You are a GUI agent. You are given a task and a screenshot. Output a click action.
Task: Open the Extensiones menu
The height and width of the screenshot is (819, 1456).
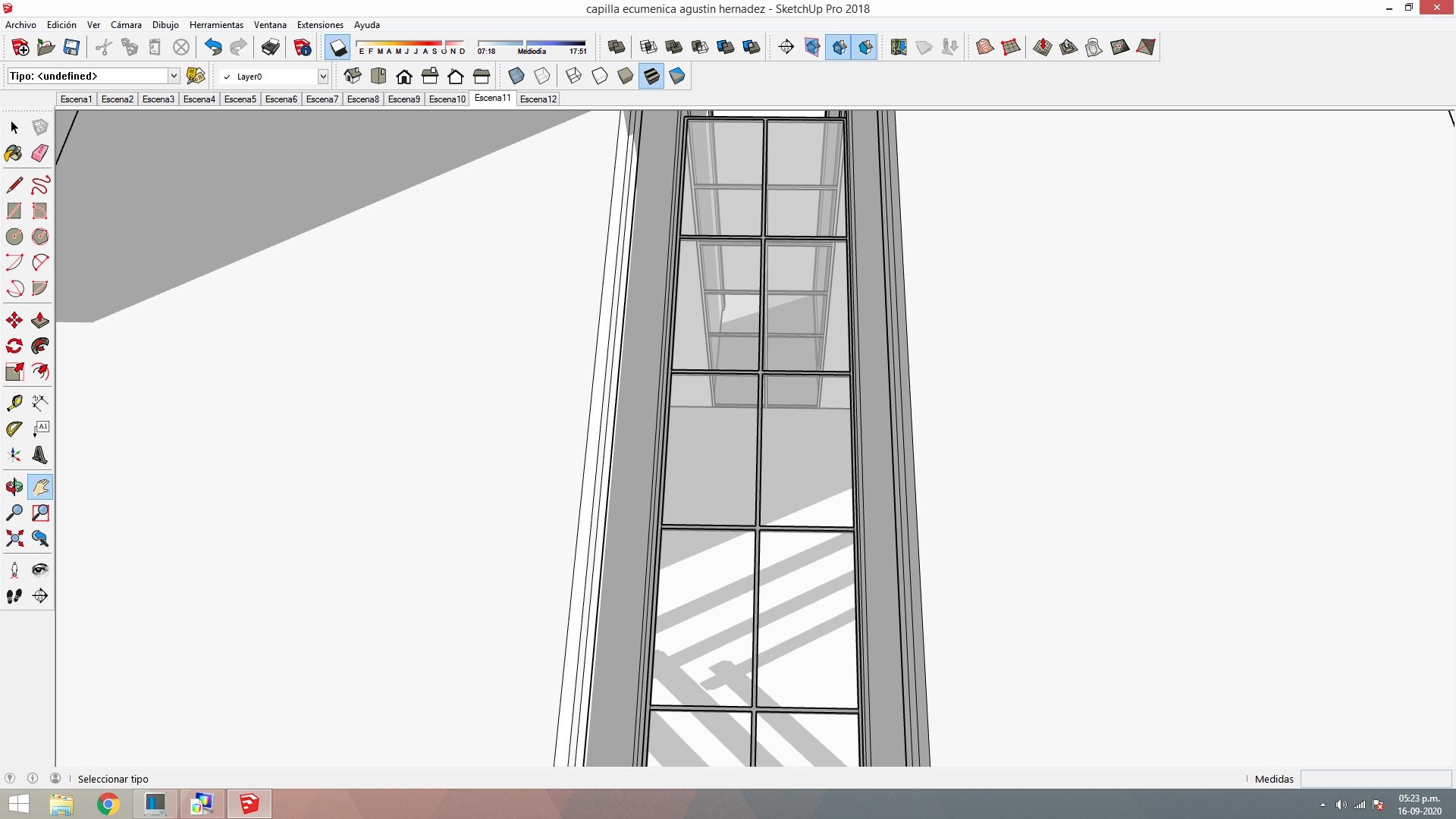[x=320, y=25]
